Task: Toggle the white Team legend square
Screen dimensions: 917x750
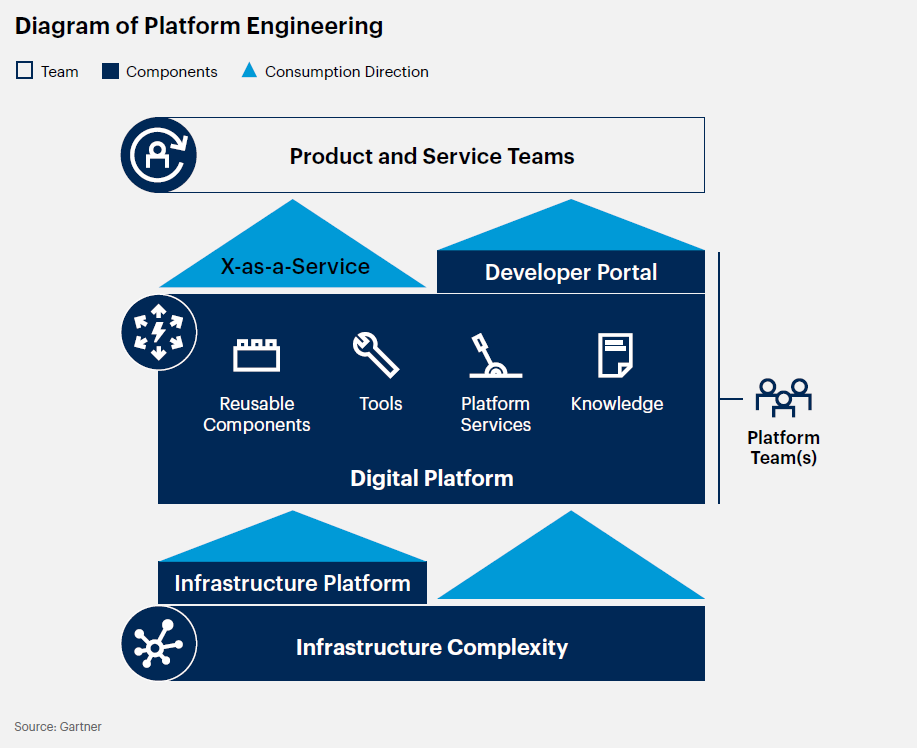Action: pos(24,70)
